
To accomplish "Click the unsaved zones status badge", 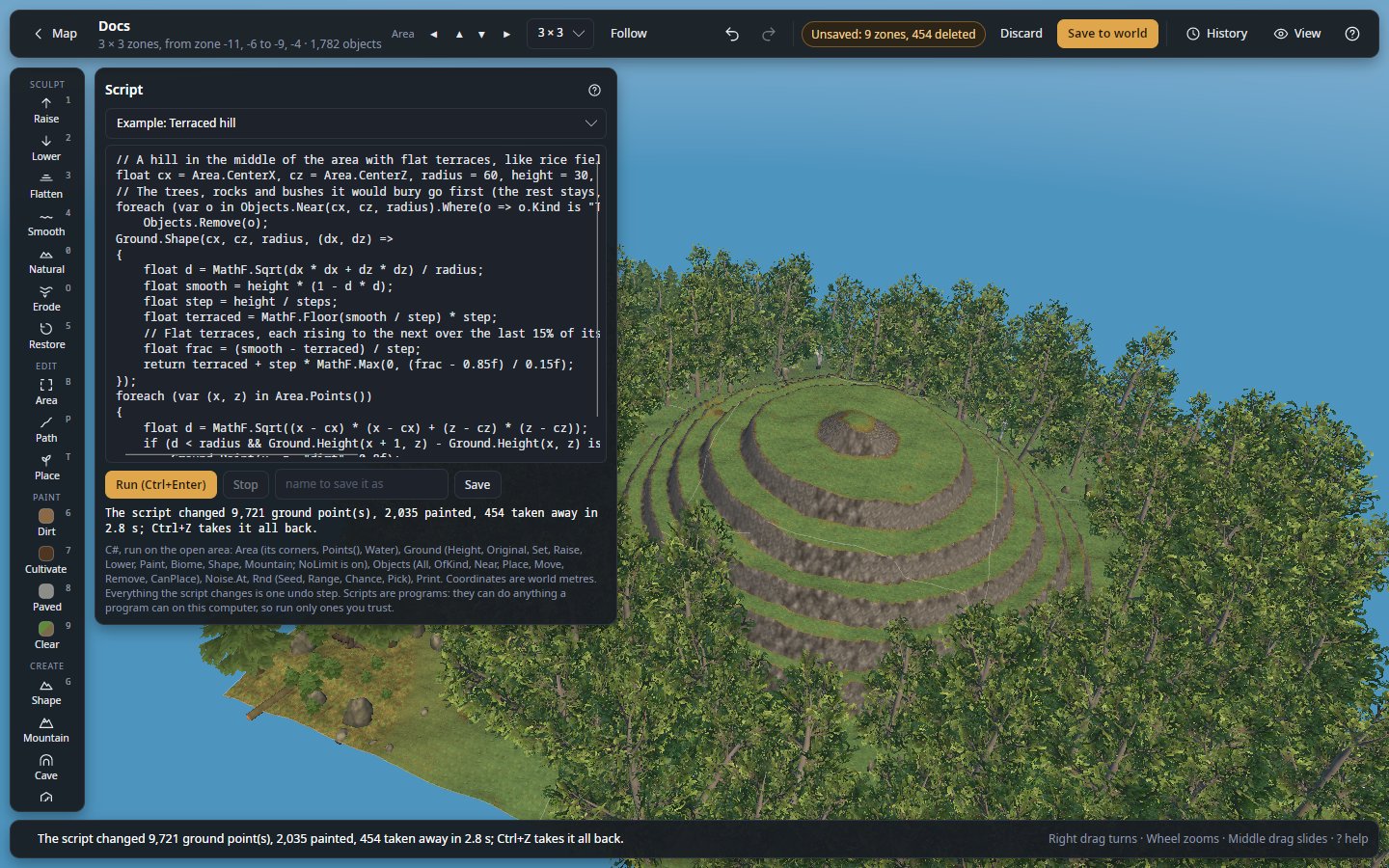I will 893,34.
